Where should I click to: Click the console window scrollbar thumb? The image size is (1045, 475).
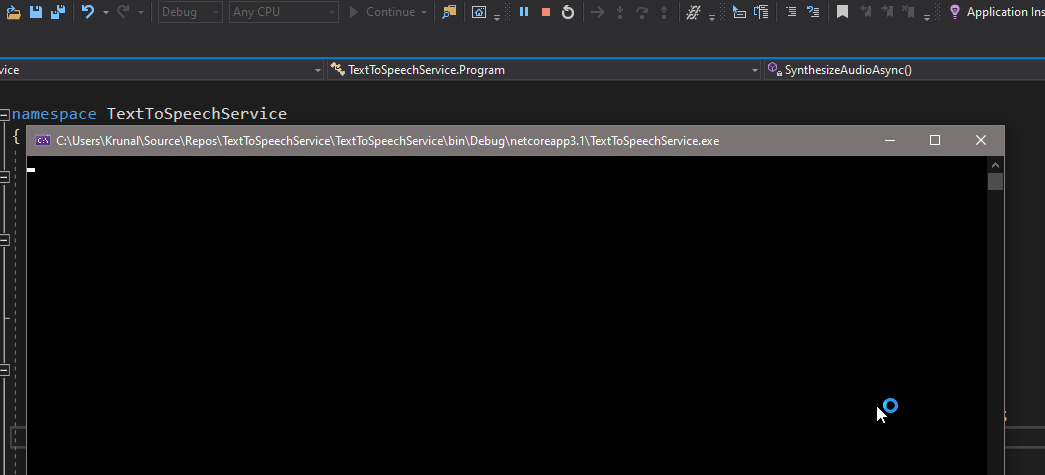coord(995,181)
